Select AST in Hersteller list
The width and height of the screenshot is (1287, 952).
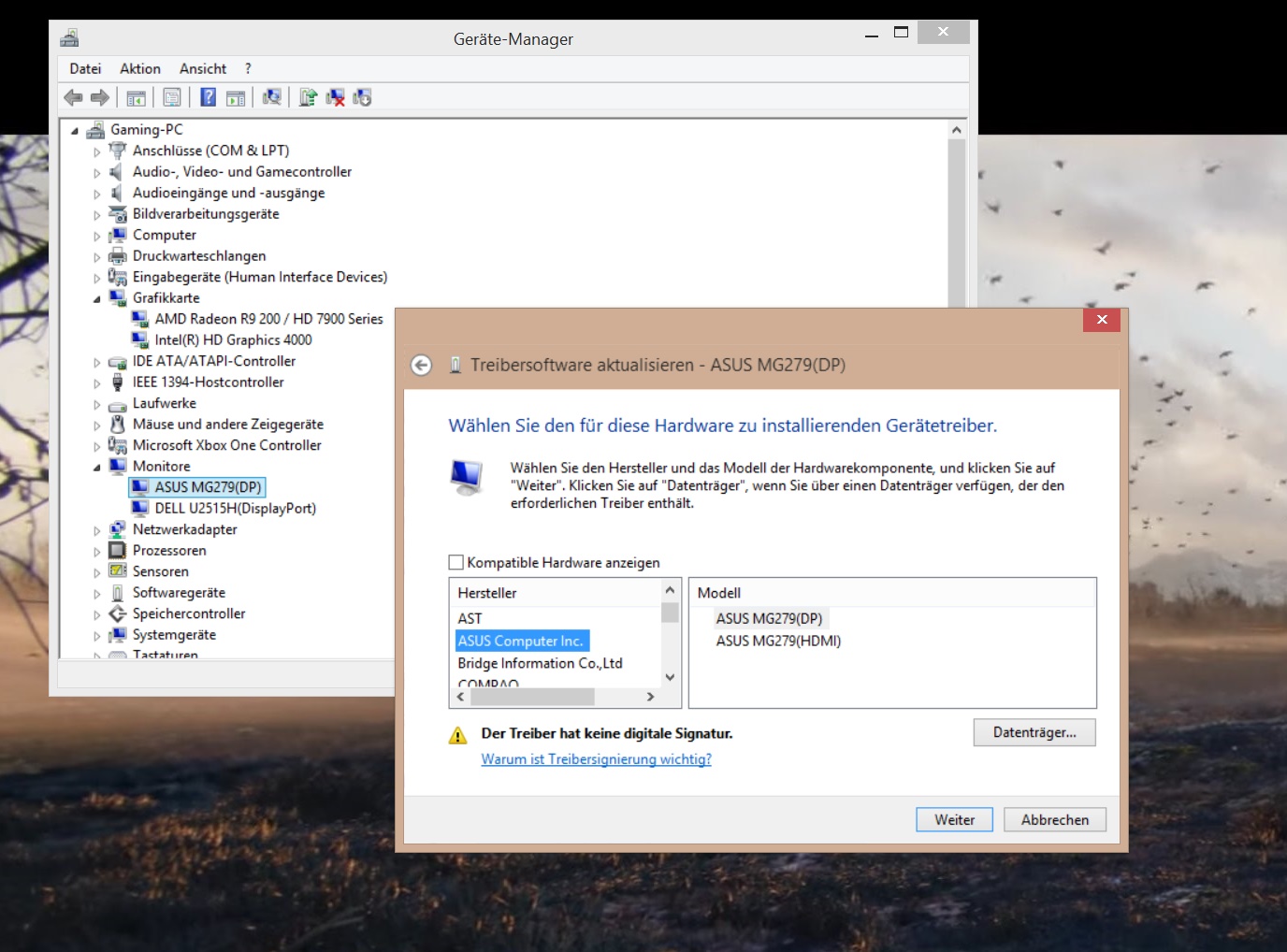pos(470,618)
